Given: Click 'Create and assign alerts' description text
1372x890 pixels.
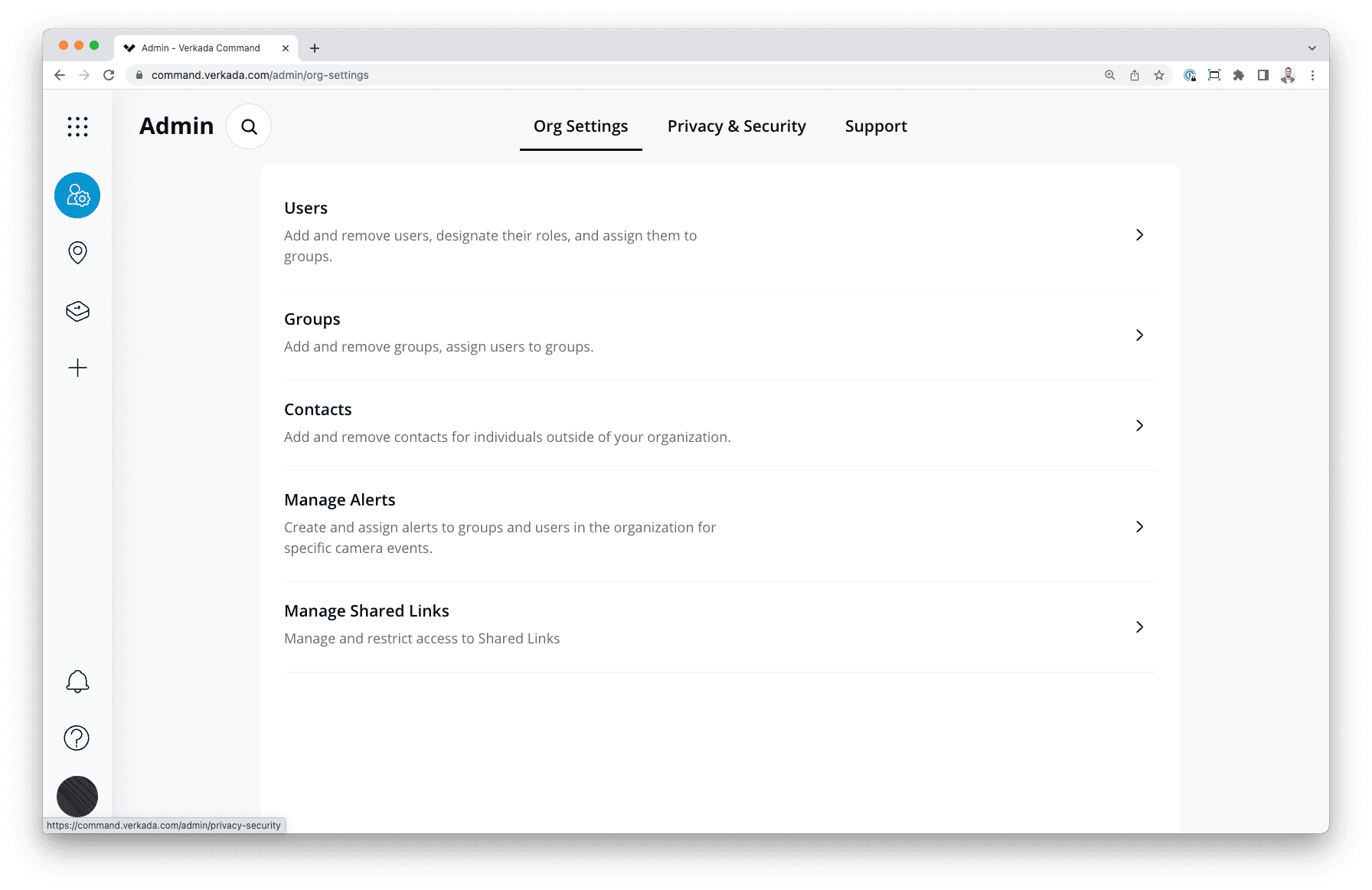Looking at the screenshot, I should 500,538.
